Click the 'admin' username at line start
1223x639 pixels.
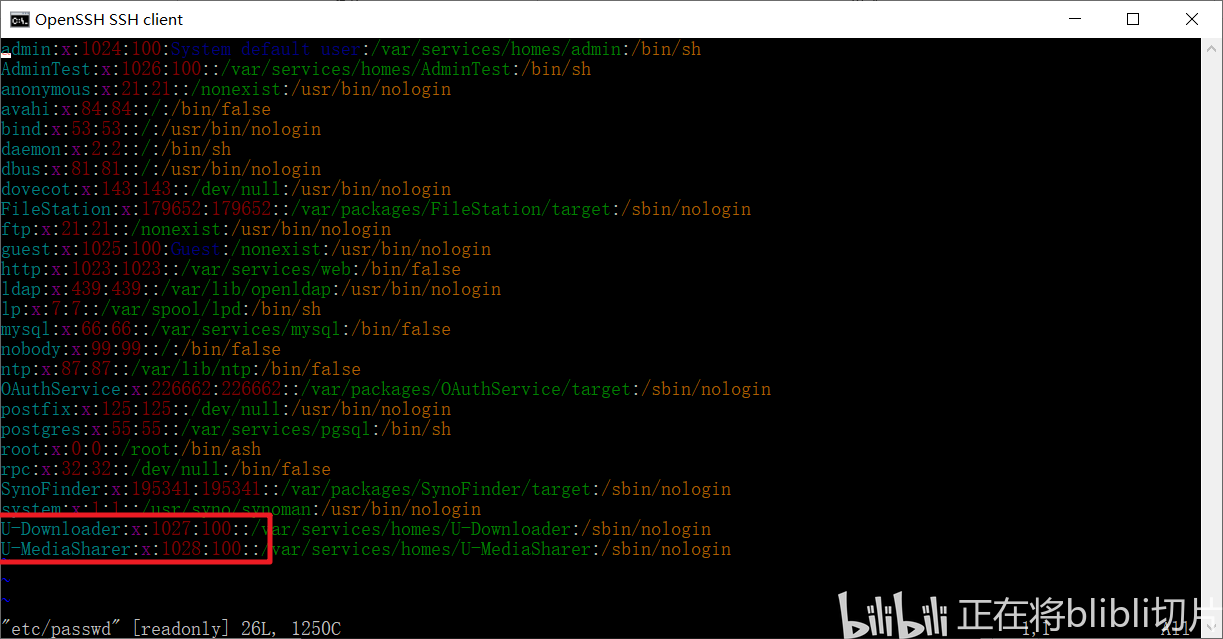[x=25, y=49]
